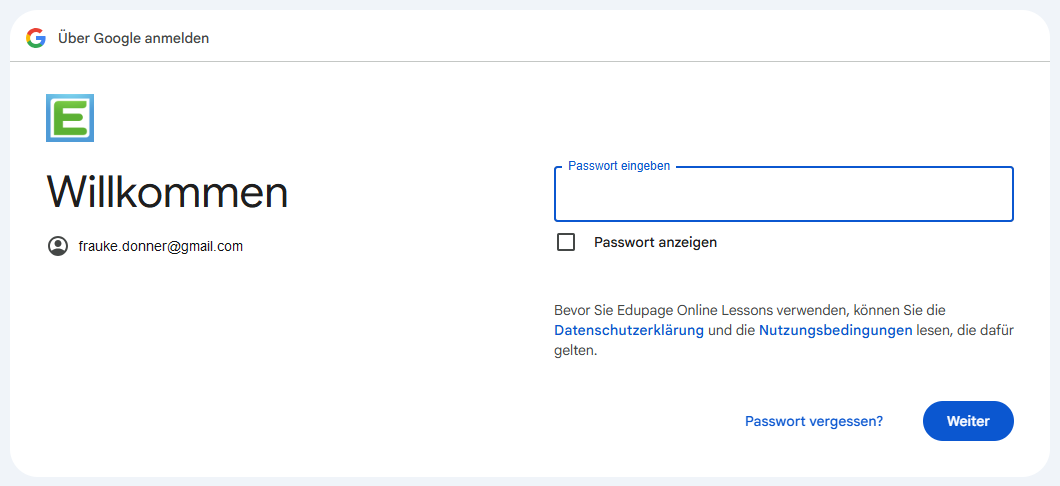Click the Passwort anzeigen label text
The height and width of the screenshot is (486, 1060).
(x=655, y=242)
